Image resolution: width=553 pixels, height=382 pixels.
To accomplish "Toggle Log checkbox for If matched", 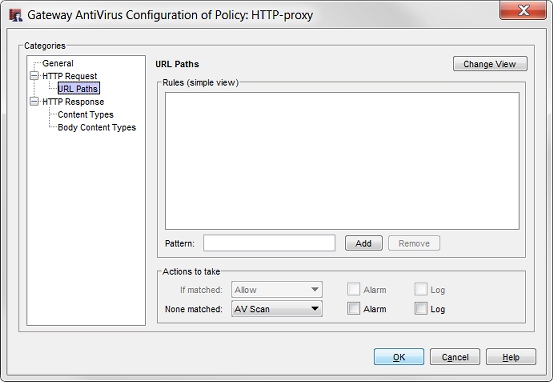I will coord(421,289).
